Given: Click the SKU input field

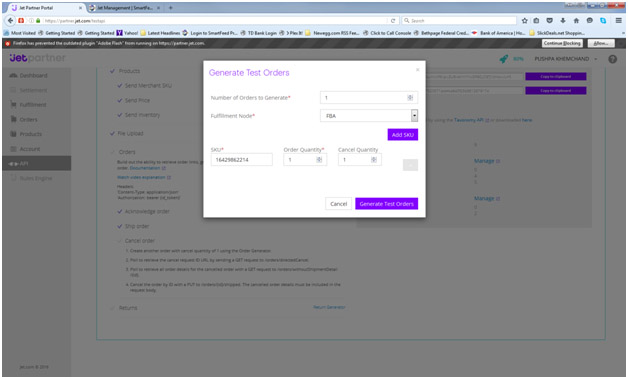Looking at the screenshot, I should pyautogui.click(x=242, y=159).
